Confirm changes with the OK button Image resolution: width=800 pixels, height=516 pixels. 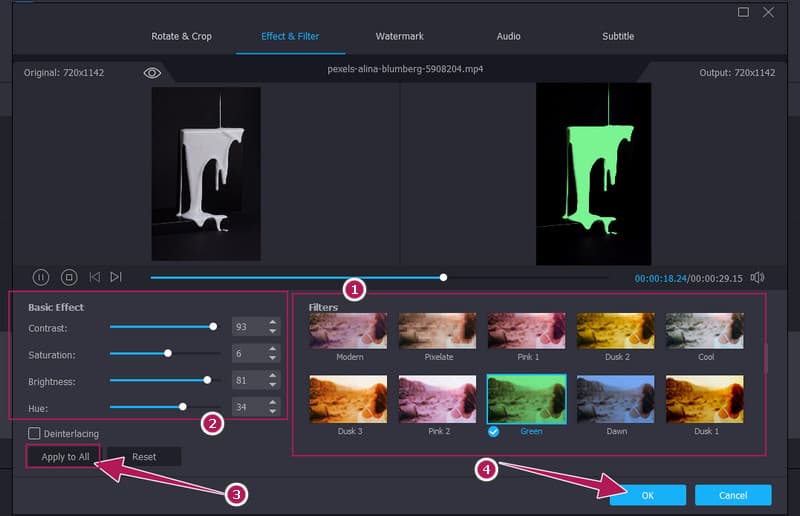tap(647, 495)
